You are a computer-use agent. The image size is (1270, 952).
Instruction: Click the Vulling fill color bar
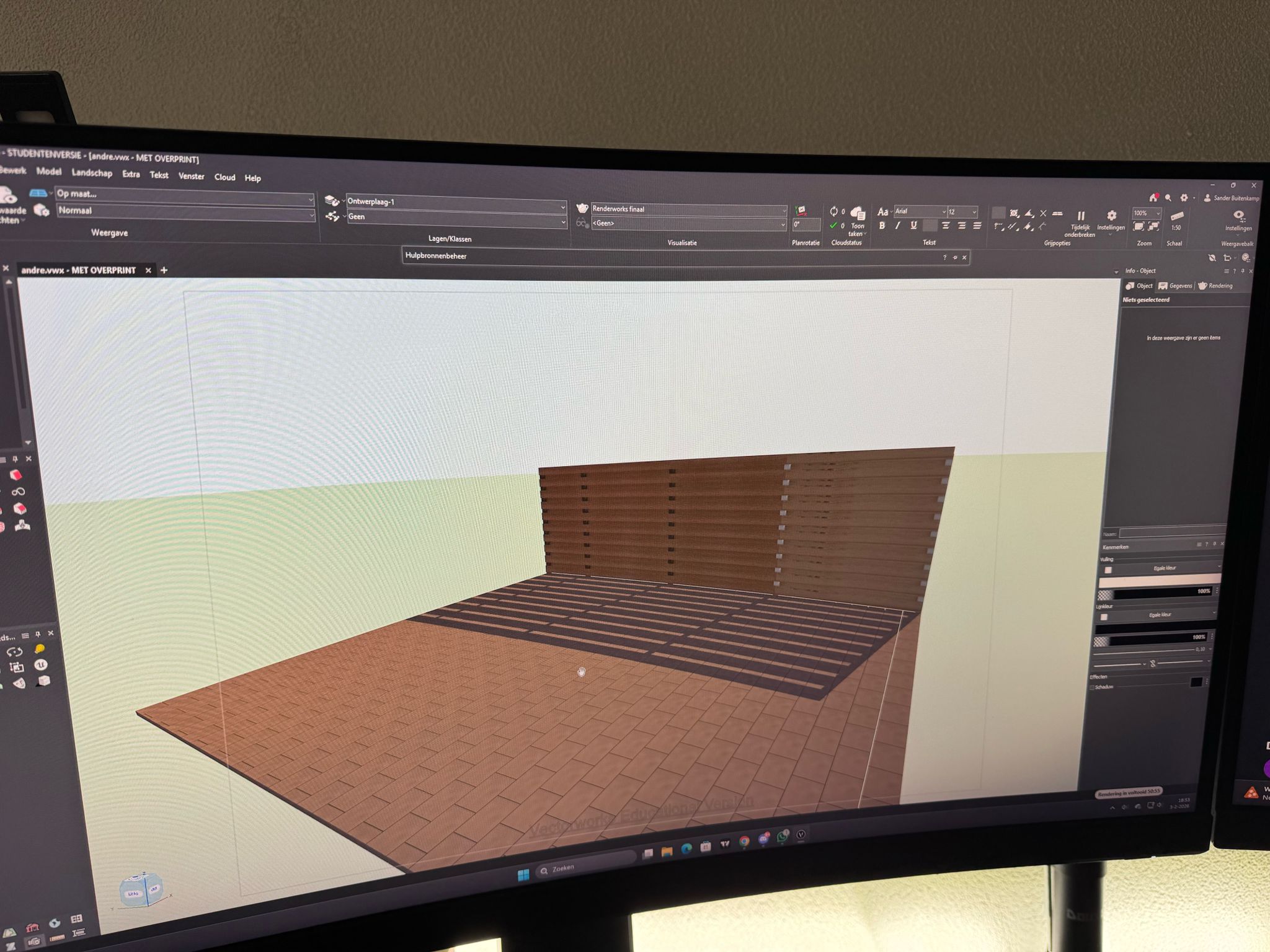[x=1160, y=580]
